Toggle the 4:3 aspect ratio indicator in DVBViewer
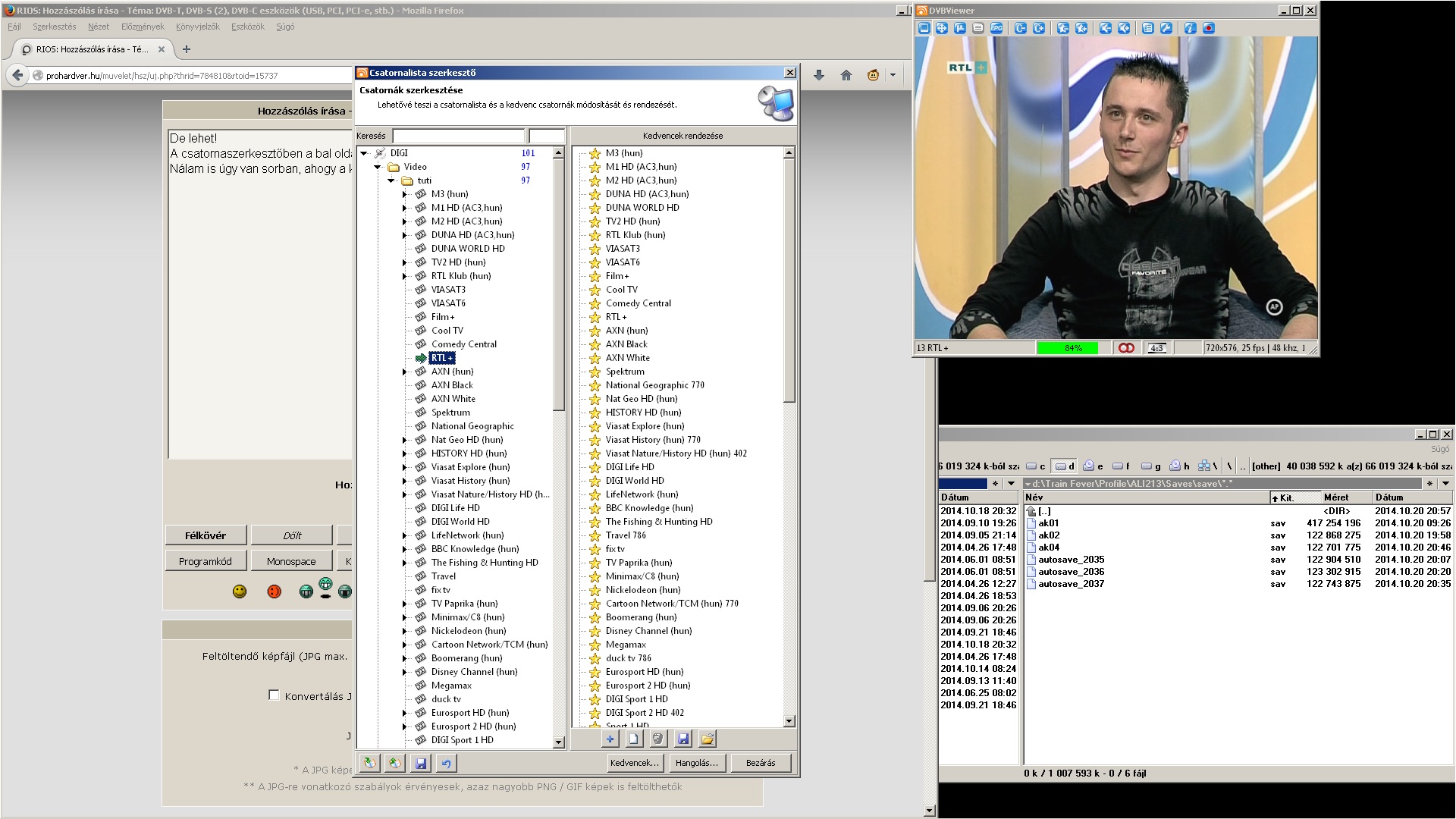This screenshot has width=1456, height=819. (x=1156, y=348)
